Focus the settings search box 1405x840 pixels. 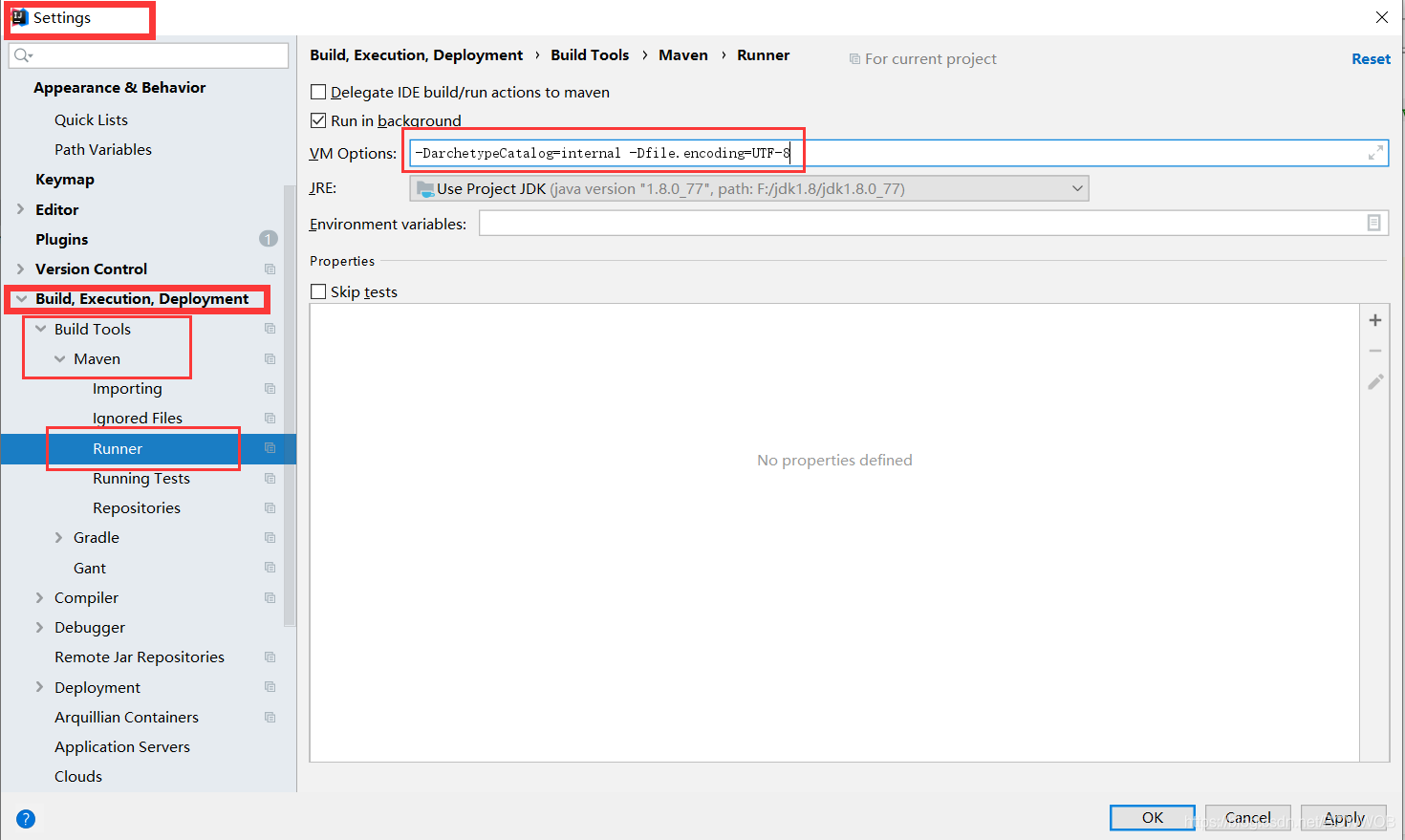[148, 55]
